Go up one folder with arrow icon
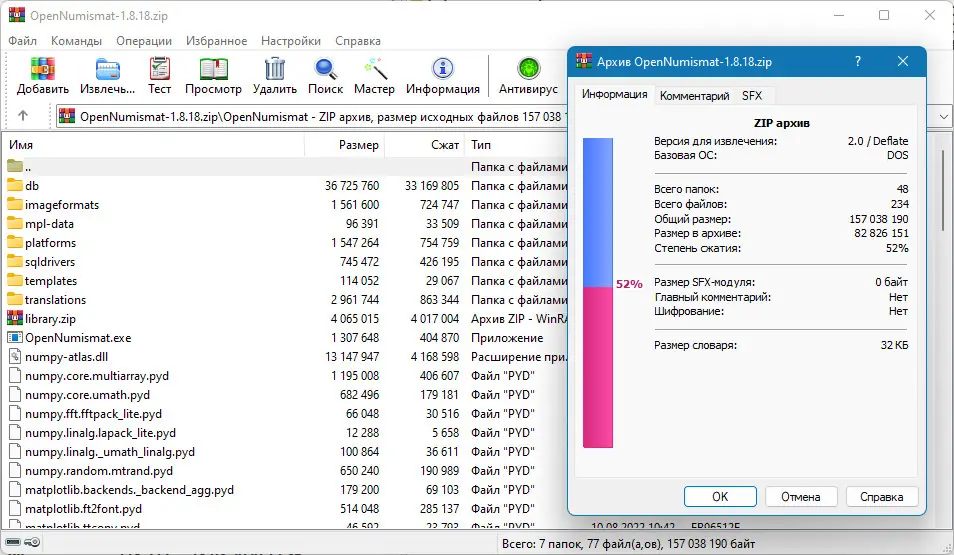Image resolution: width=954 pixels, height=555 pixels. [x=23, y=116]
